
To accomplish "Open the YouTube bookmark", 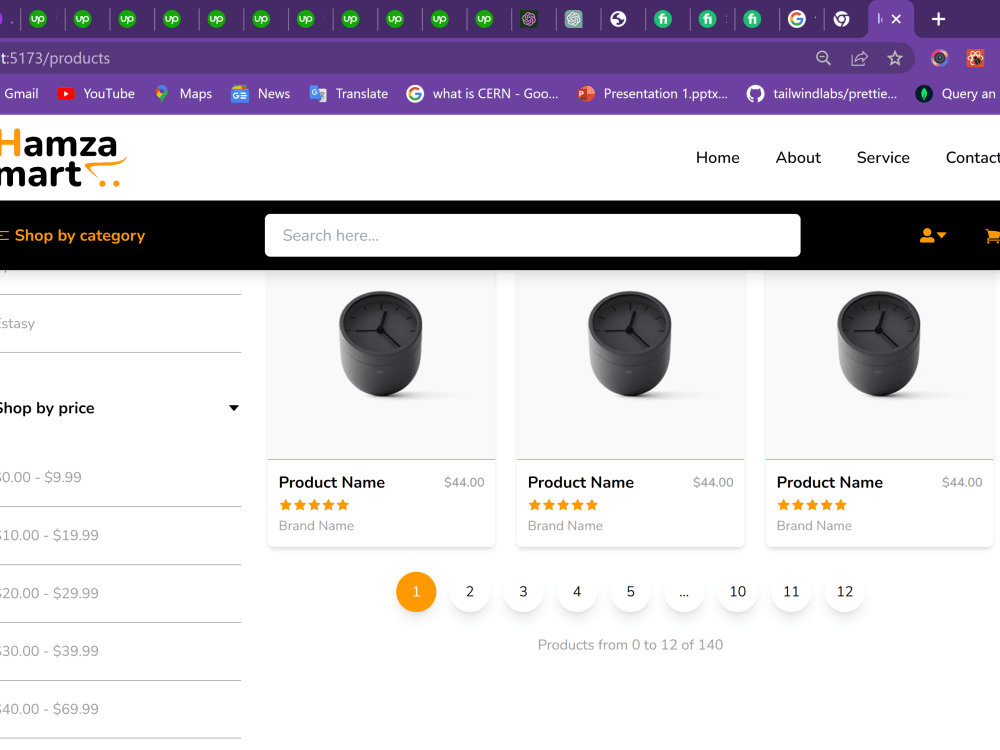I will (95, 93).
